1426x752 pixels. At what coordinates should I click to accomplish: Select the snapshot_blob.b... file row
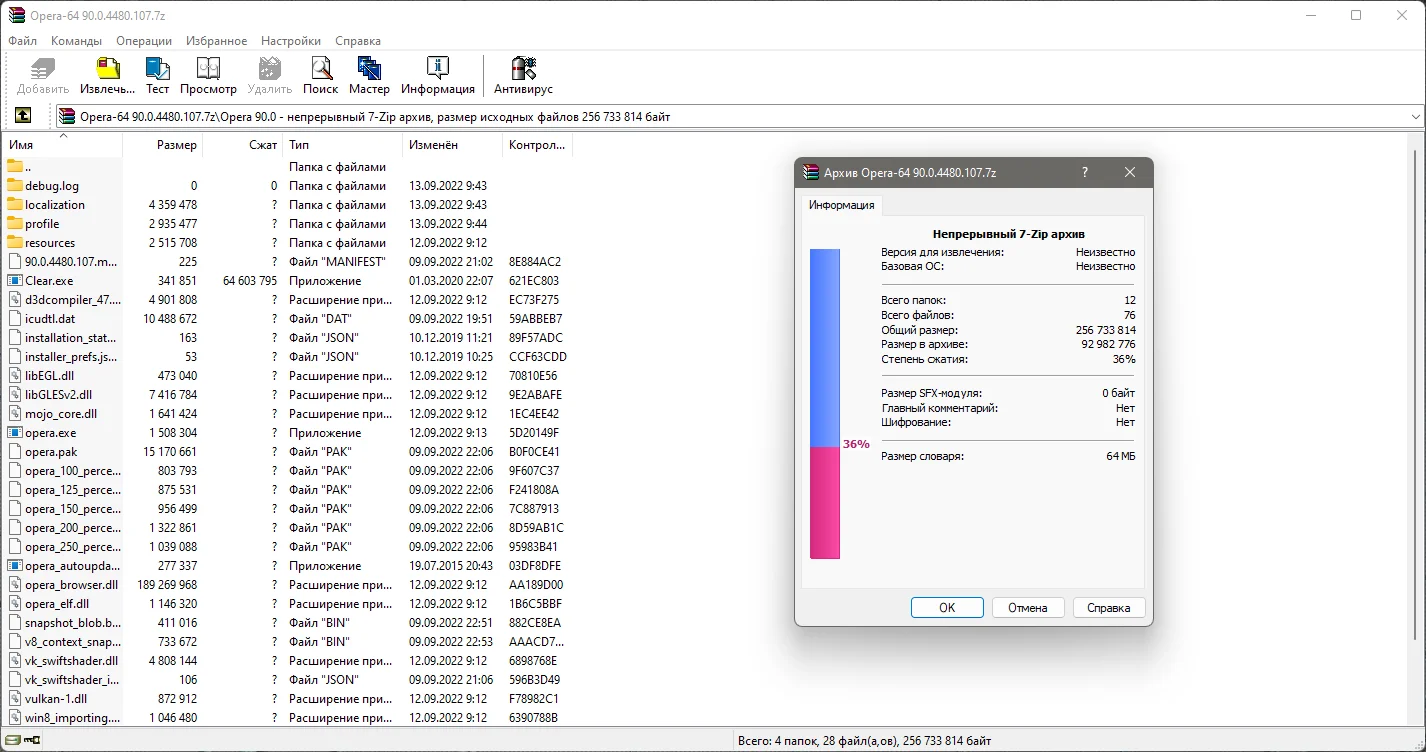(x=287, y=622)
